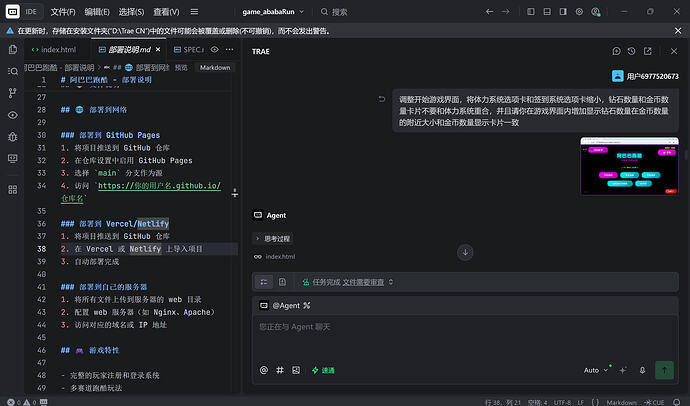The height and width of the screenshot is (406, 690).
Task: Click the TRAE logo icon at top-left
Action: click(12, 12)
